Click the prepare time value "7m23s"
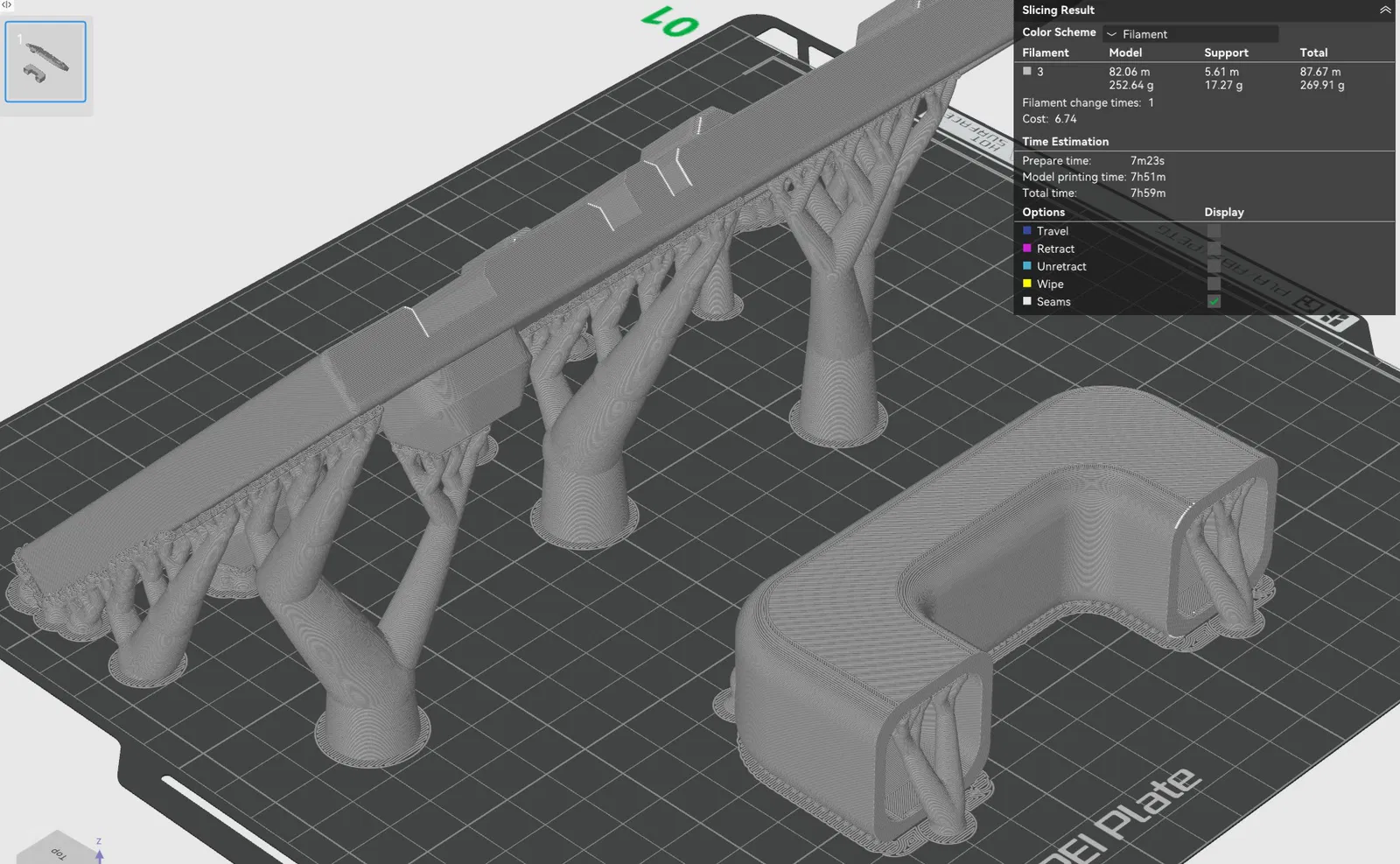The height and width of the screenshot is (864, 1400). click(x=1147, y=161)
